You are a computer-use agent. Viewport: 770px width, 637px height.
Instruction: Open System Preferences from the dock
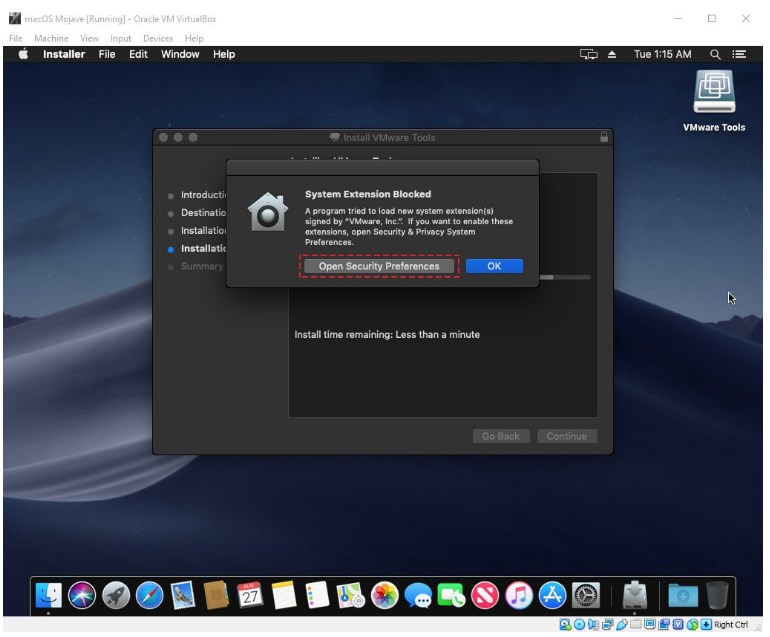click(x=585, y=596)
